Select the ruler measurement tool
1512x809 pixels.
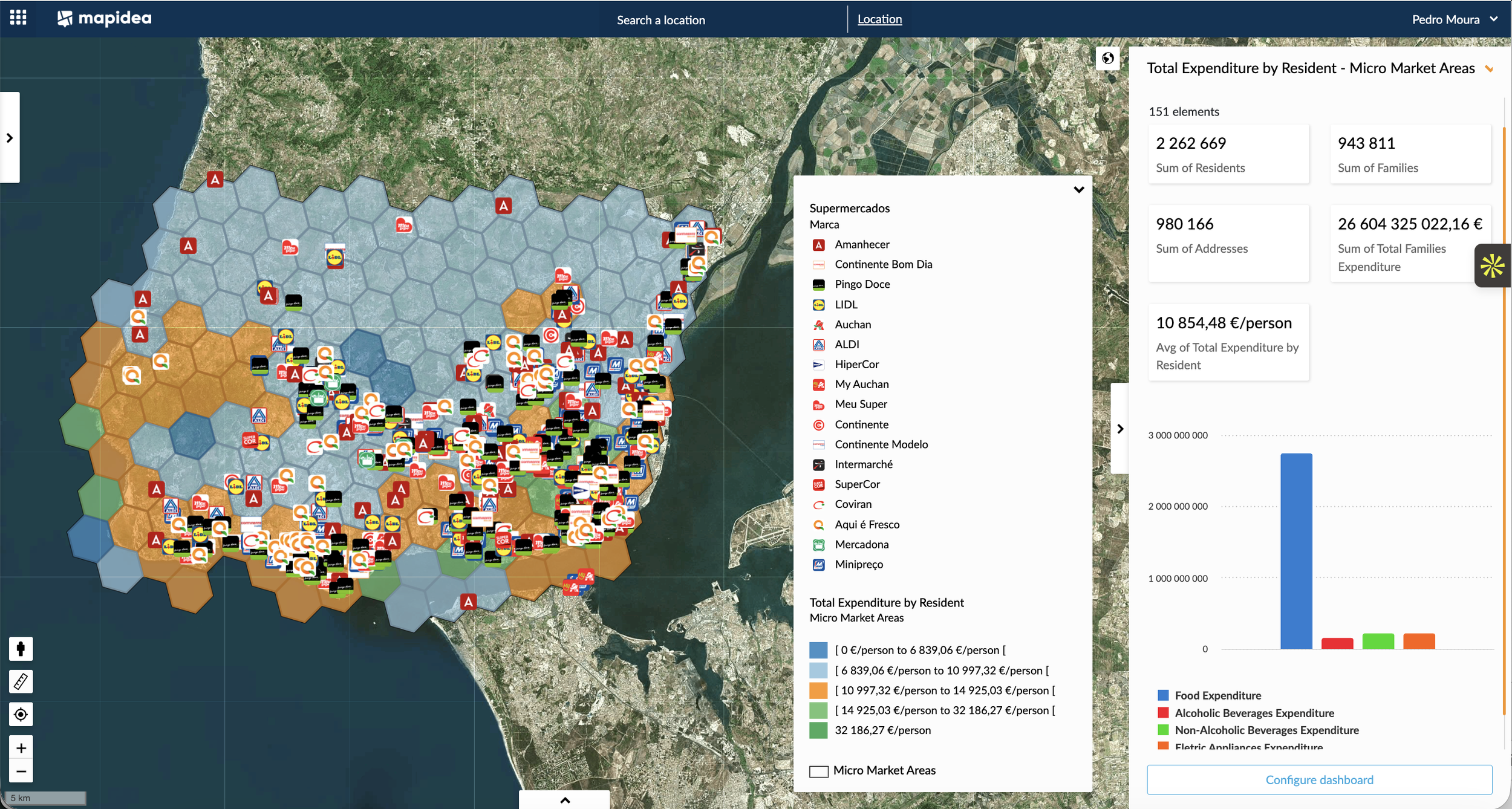pos(21,681)
